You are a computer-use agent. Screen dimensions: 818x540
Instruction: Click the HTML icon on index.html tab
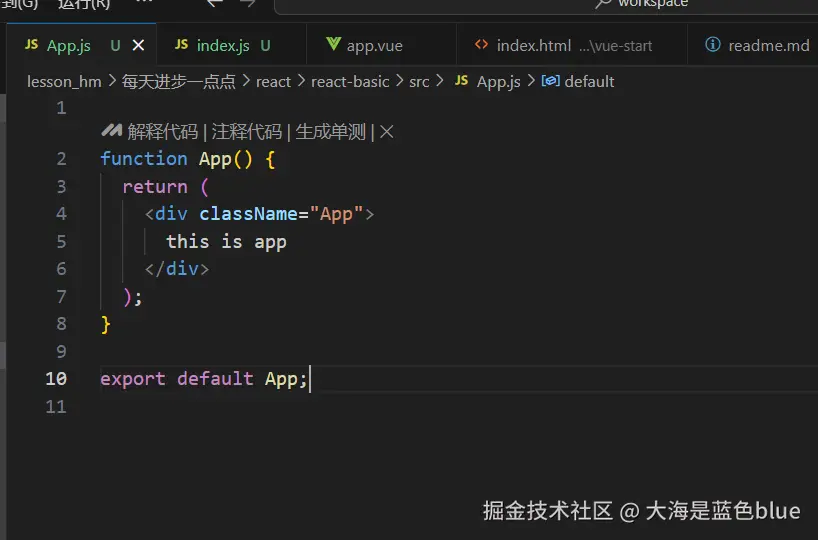[481, 45]
